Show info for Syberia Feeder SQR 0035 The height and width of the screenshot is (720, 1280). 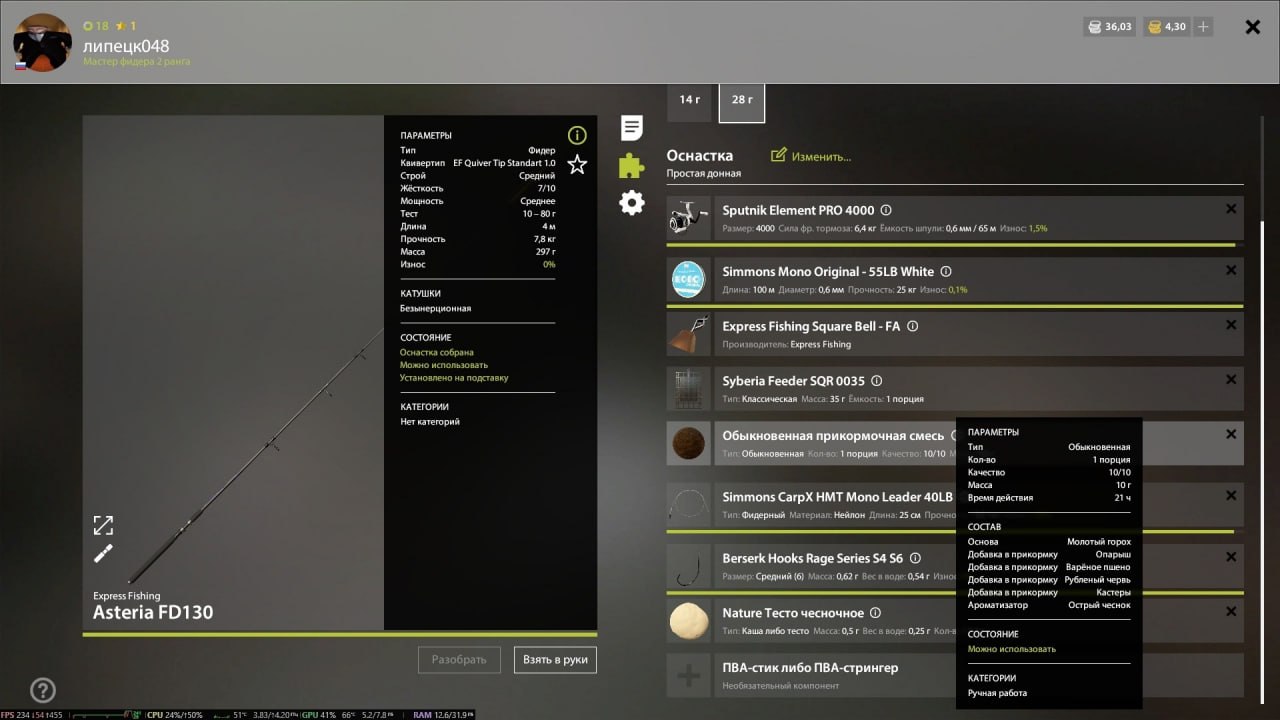pyautogui.click(x=877, y=381)
